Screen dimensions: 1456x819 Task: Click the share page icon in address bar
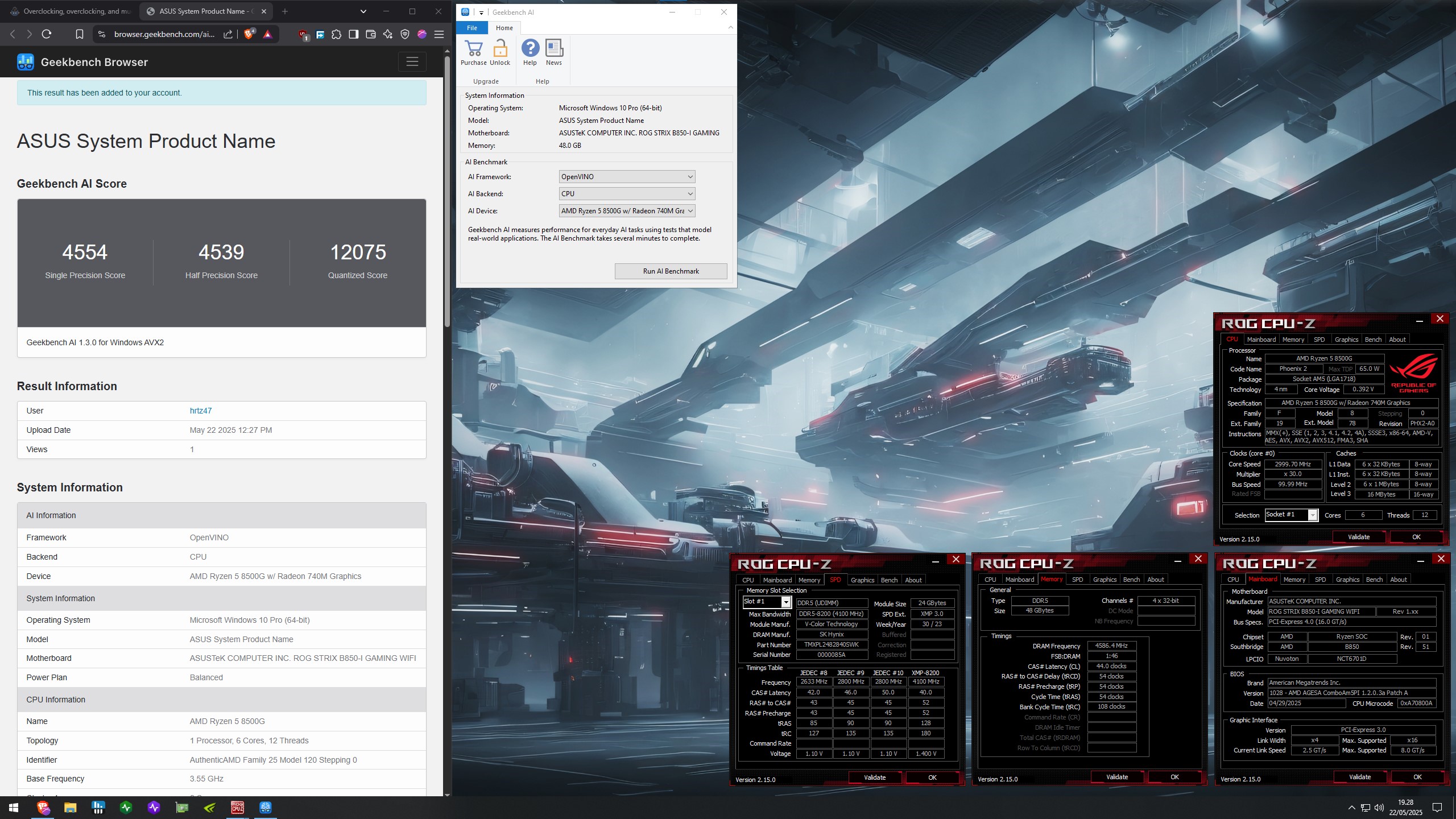pos(228,34)
